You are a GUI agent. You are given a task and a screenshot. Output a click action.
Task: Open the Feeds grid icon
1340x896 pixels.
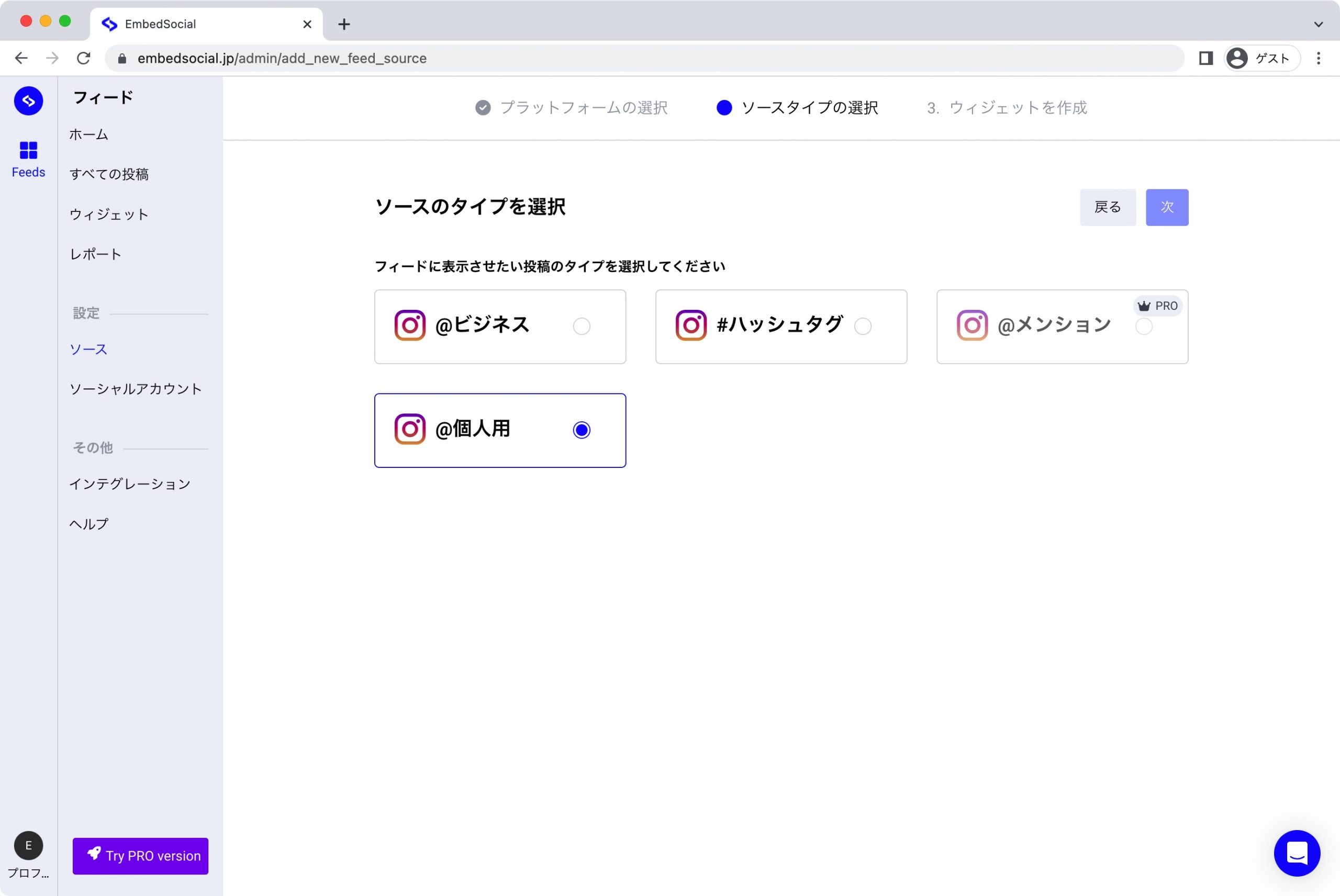pos(29,150)
